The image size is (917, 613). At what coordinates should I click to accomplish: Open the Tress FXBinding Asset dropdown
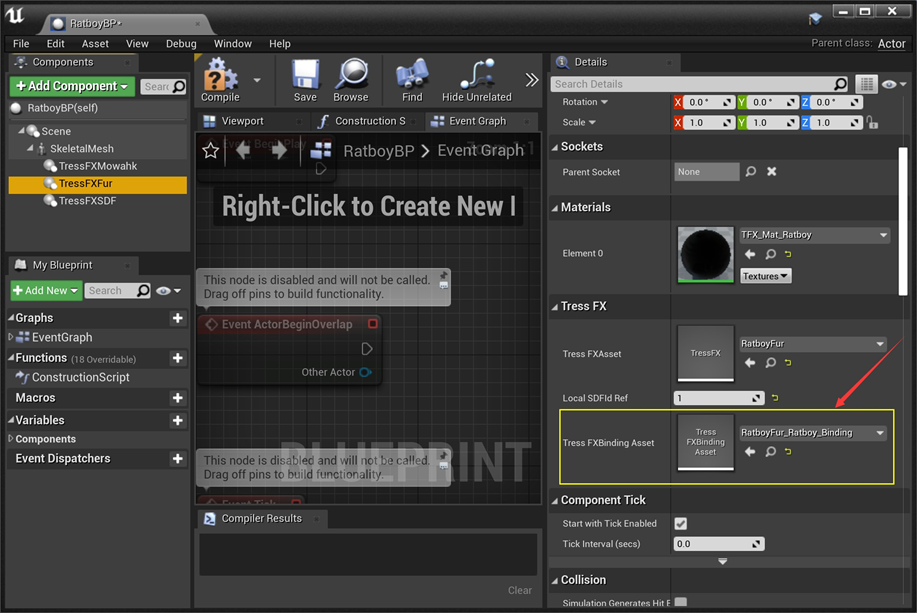click(813, 433)
